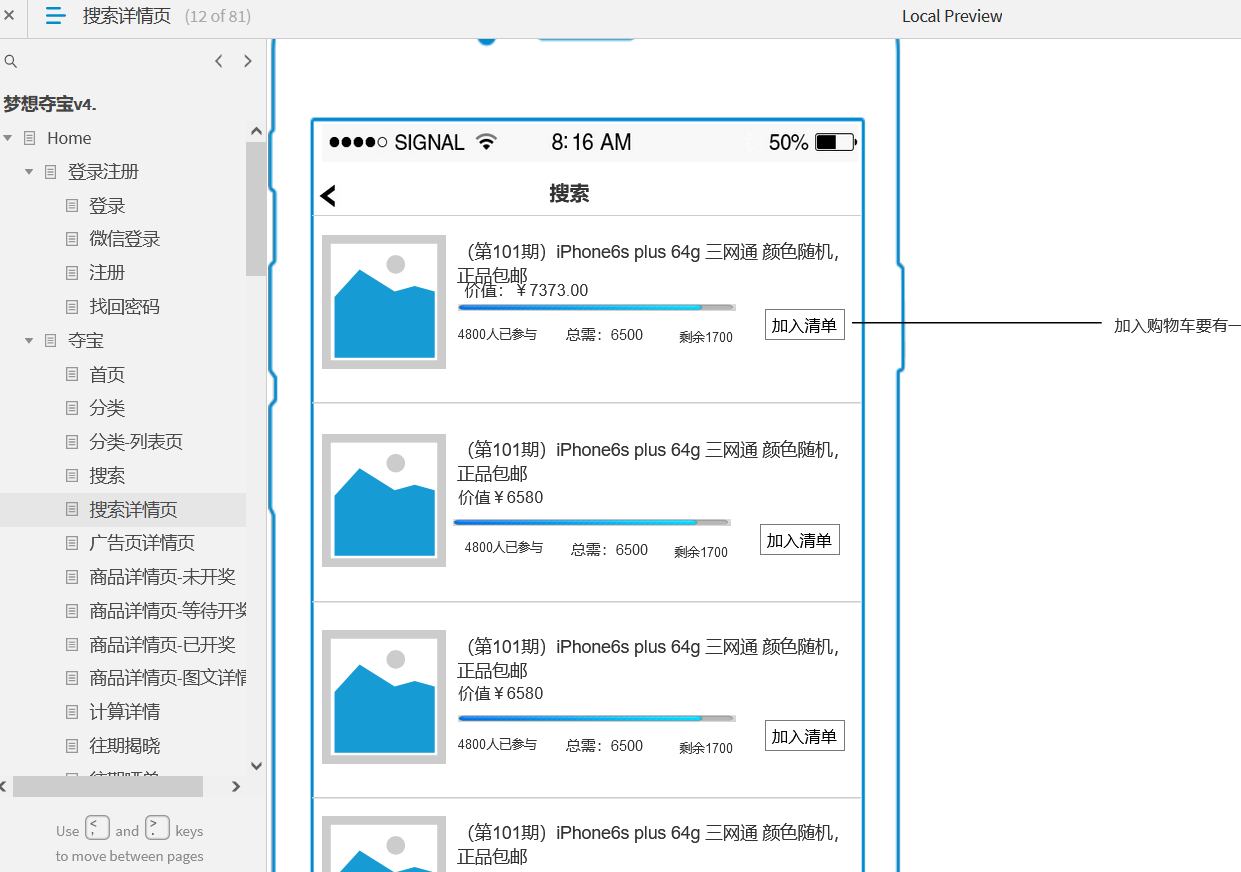Click the 价值: ¥7373.00 price text
Screen dimensions: 1241x872
pos(527,291)
